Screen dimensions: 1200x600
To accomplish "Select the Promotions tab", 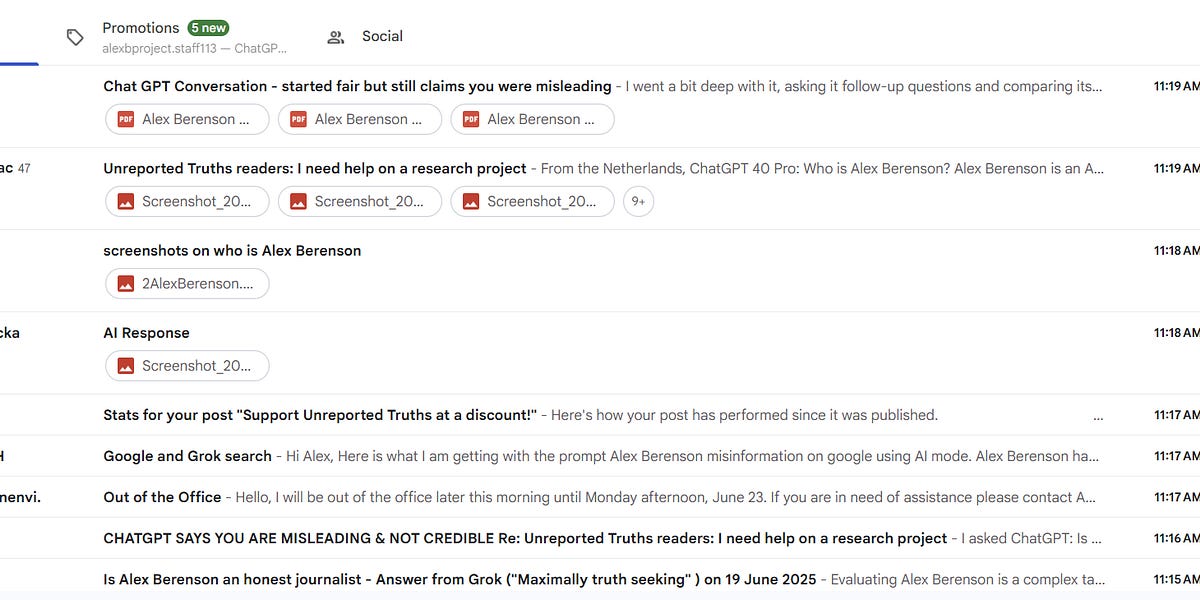I will click(141, 28).
